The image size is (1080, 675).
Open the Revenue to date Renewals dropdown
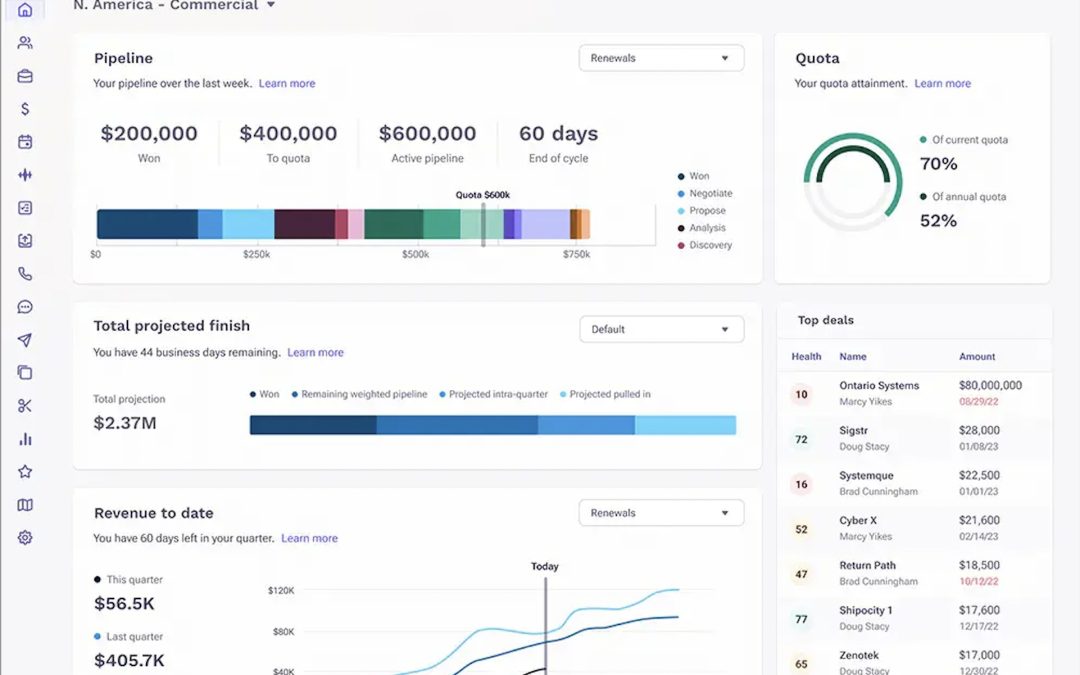tap(661, 513)
